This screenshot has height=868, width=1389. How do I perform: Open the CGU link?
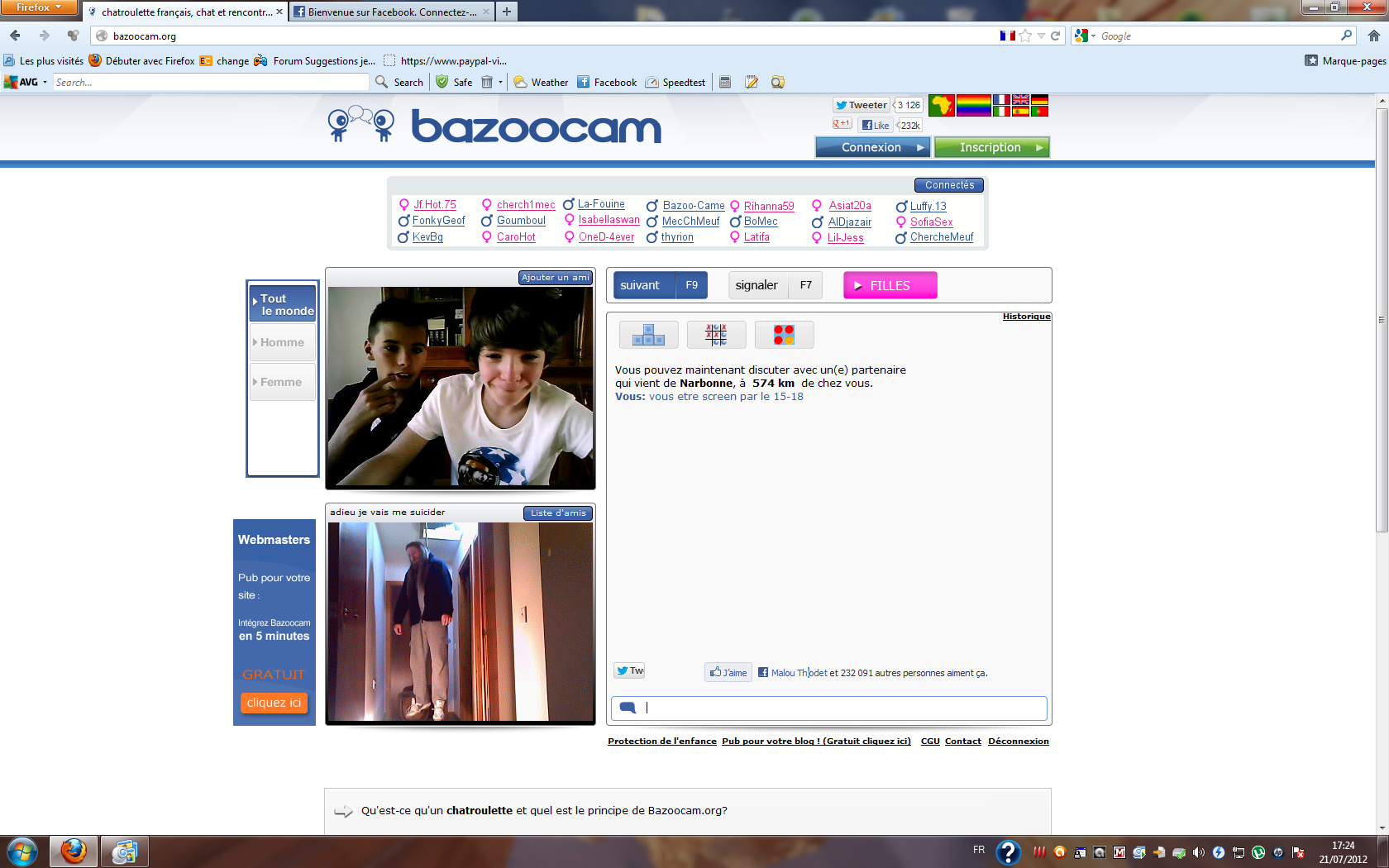point(930,742)
